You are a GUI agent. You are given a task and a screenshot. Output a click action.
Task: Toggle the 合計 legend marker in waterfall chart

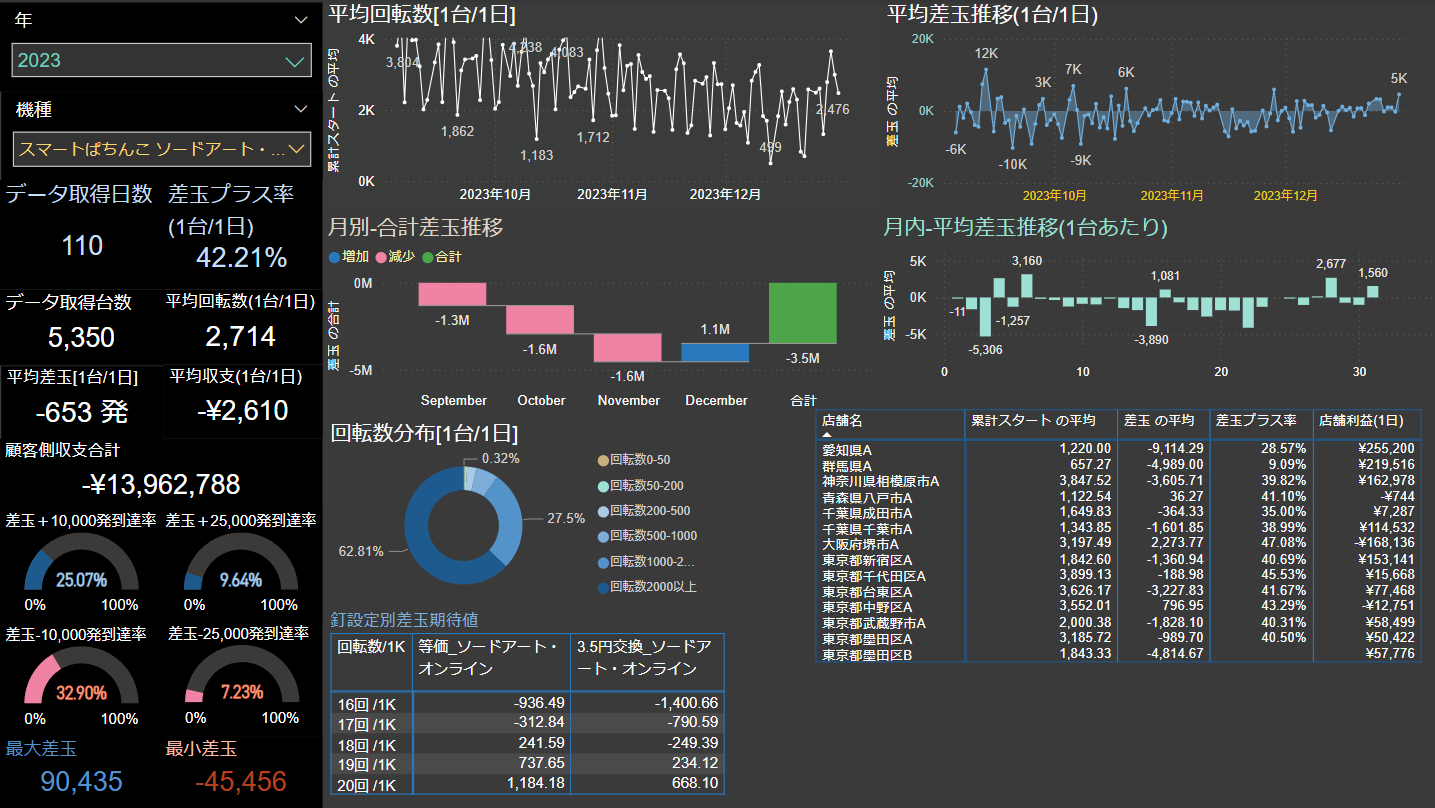(428, 257)
